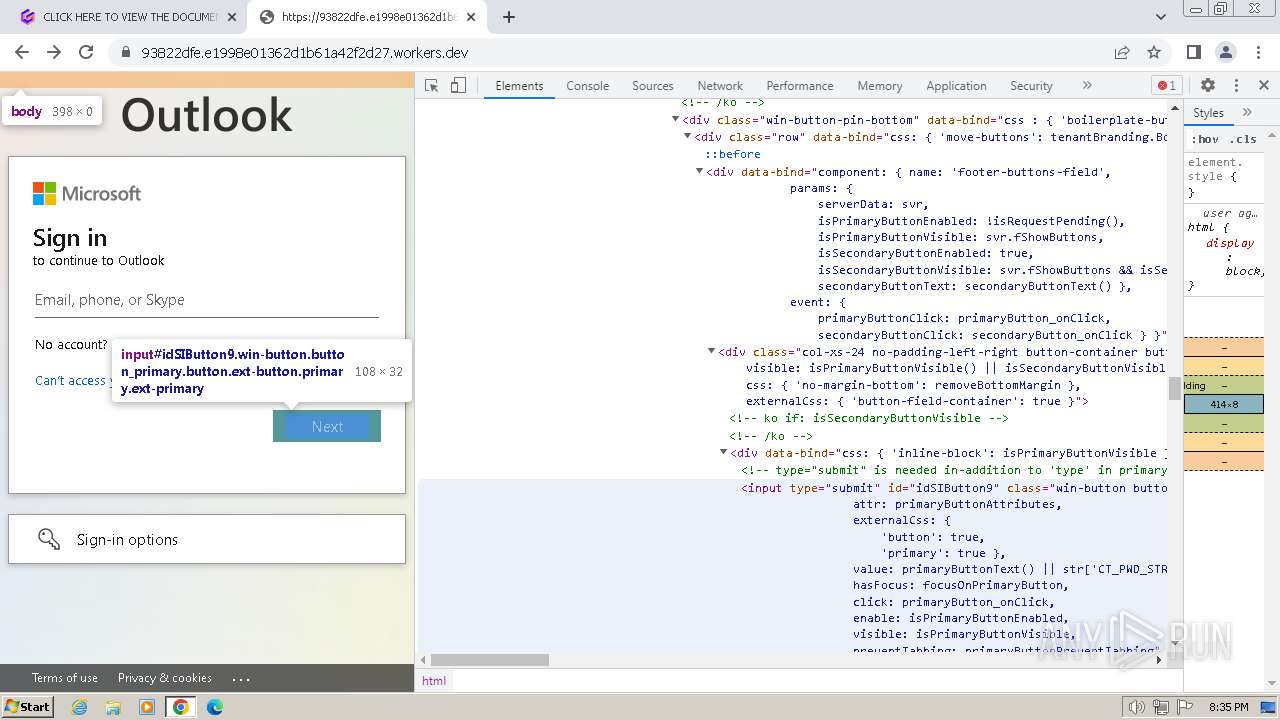Share this page icon
1280x720 pixels.
pos(1122,53)
